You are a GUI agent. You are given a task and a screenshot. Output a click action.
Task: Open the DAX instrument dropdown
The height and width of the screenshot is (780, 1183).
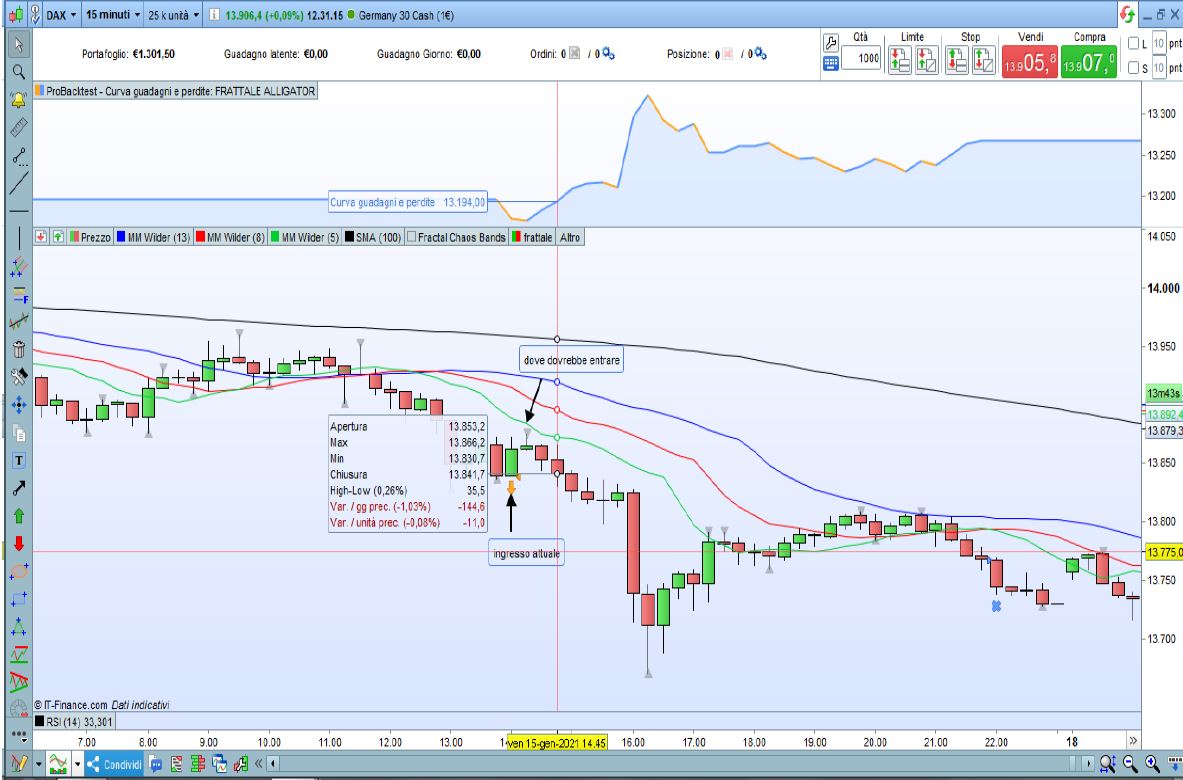pyautogui.click(x=61, y=15)
